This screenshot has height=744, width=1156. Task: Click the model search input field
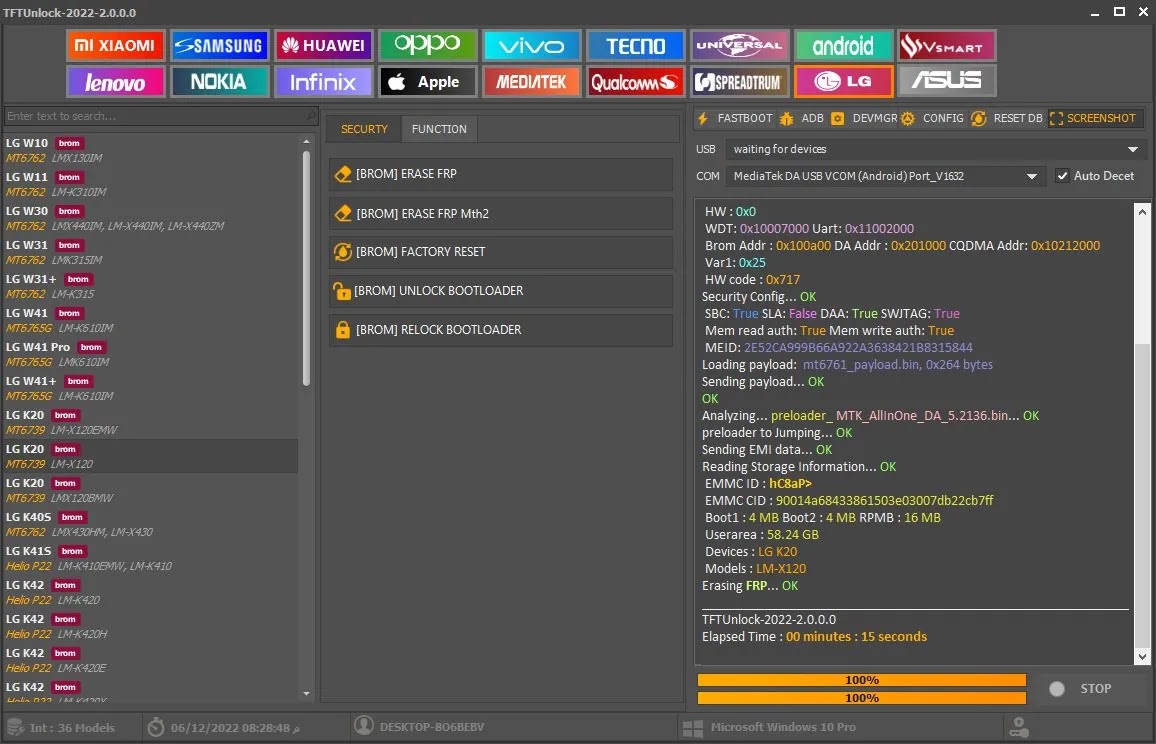[155, 116]
